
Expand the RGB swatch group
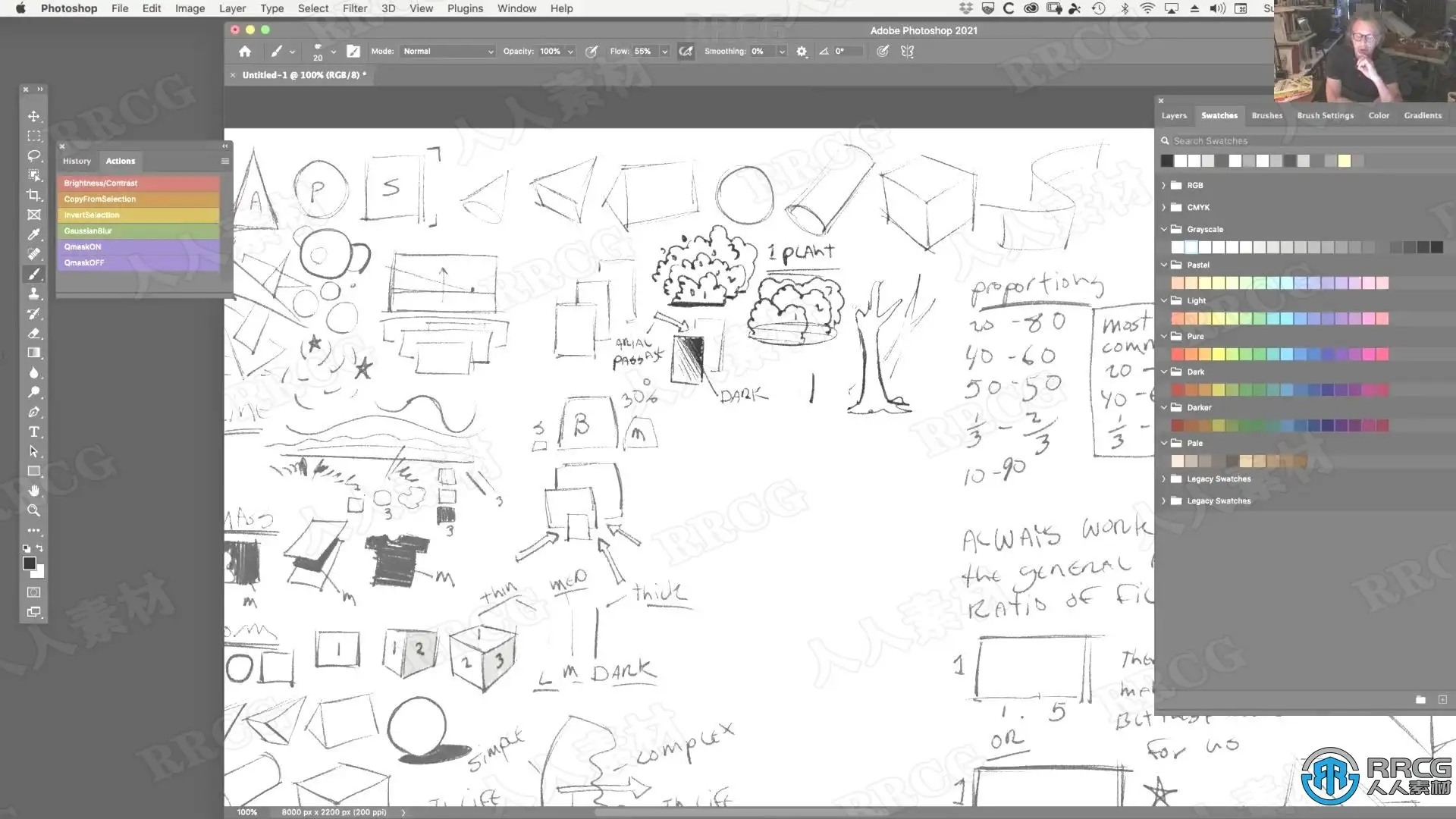pyautogui.click(x=1164, y=185)
